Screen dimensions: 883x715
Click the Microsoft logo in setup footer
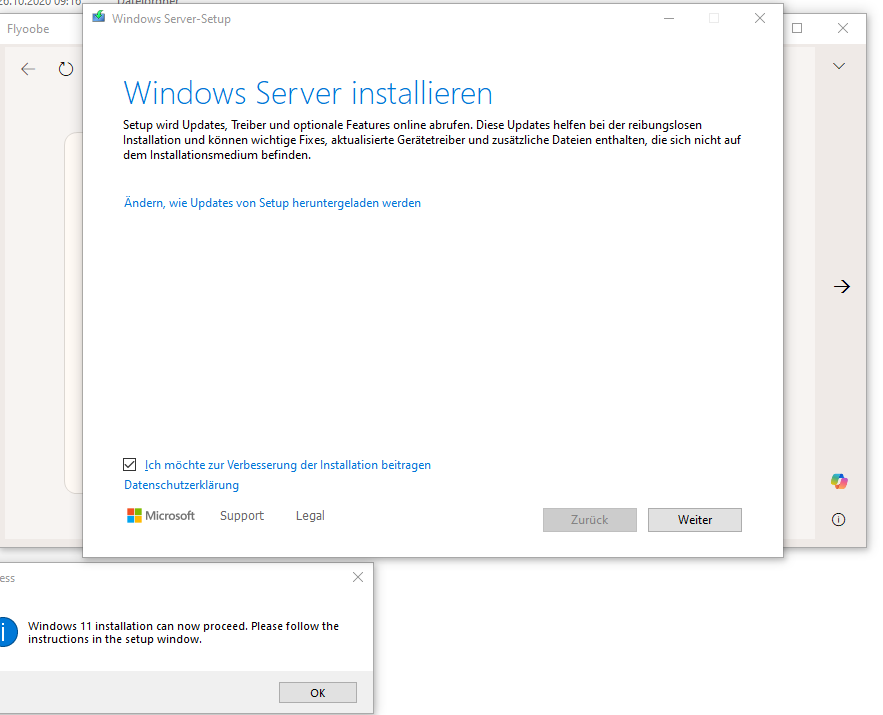tap(161, 516)
